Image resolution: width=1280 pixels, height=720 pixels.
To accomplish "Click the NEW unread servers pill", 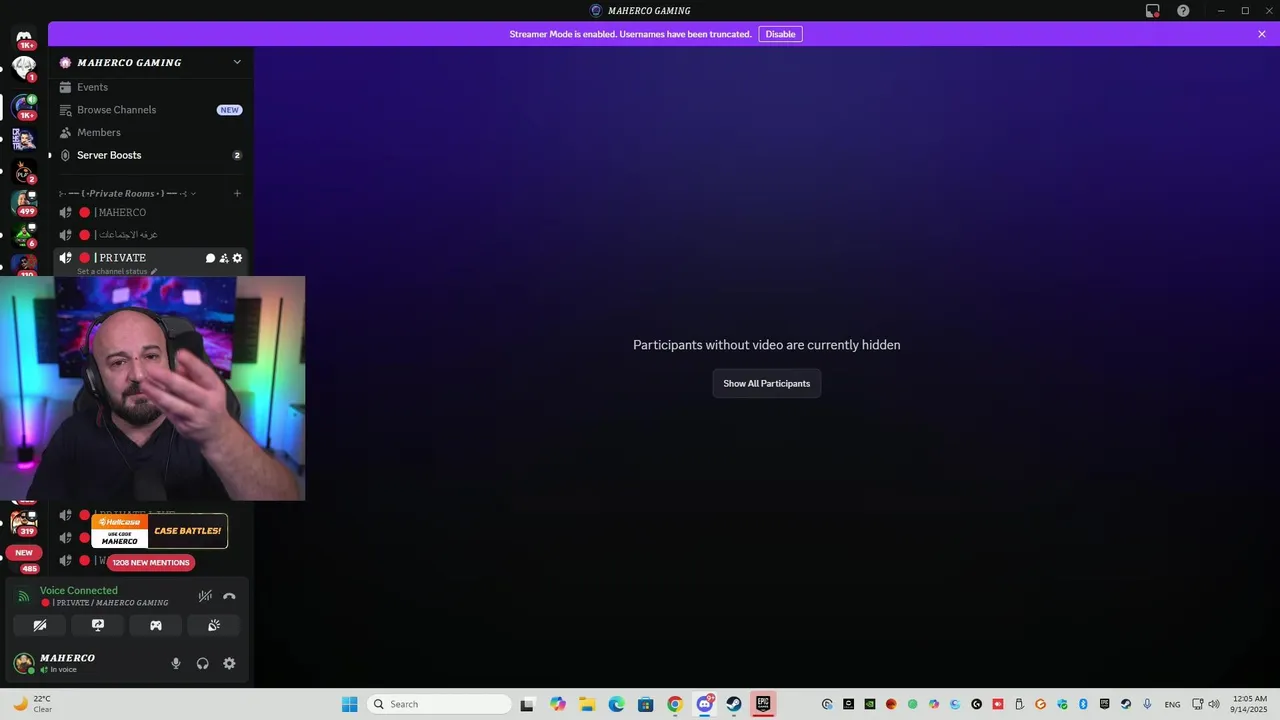I will pyautogui.click(x=24, y=552).
